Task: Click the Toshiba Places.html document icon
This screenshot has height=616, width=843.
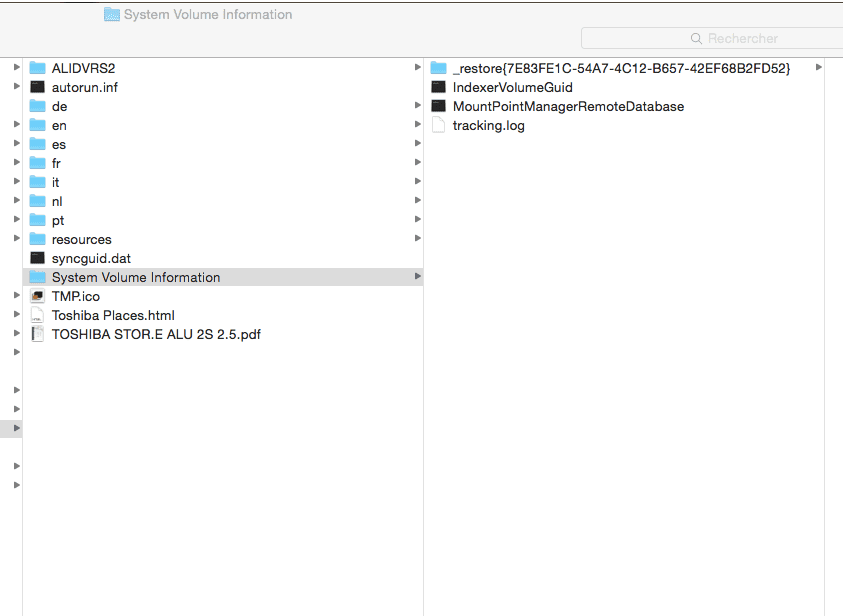Action: pos(37,316)
